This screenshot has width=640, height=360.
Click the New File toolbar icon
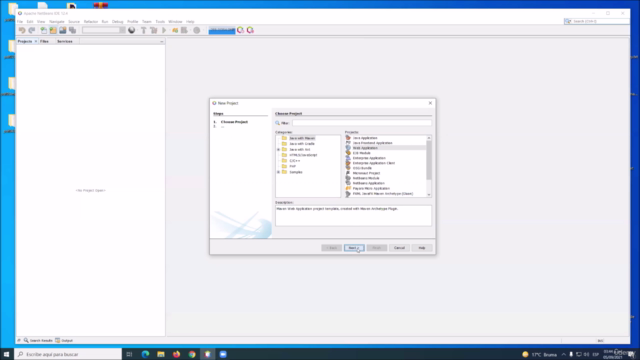click(x=43, y=30)
